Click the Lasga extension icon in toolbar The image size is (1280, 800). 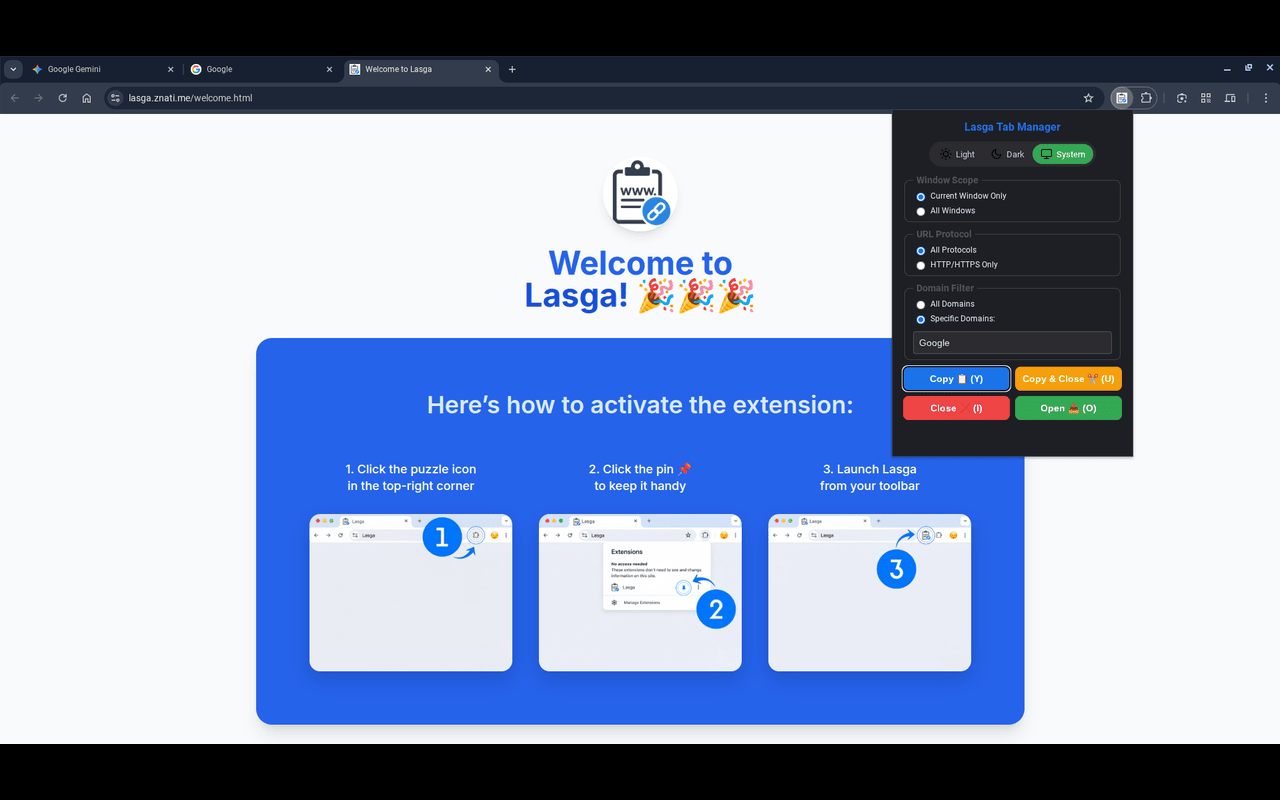(x=1122, y=98)
